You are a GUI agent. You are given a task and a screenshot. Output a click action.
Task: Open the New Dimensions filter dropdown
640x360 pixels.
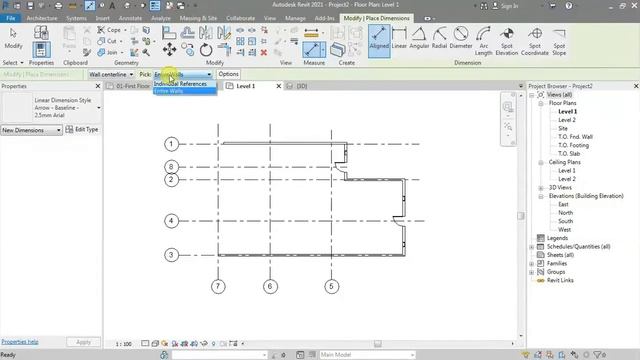[31, 130]
